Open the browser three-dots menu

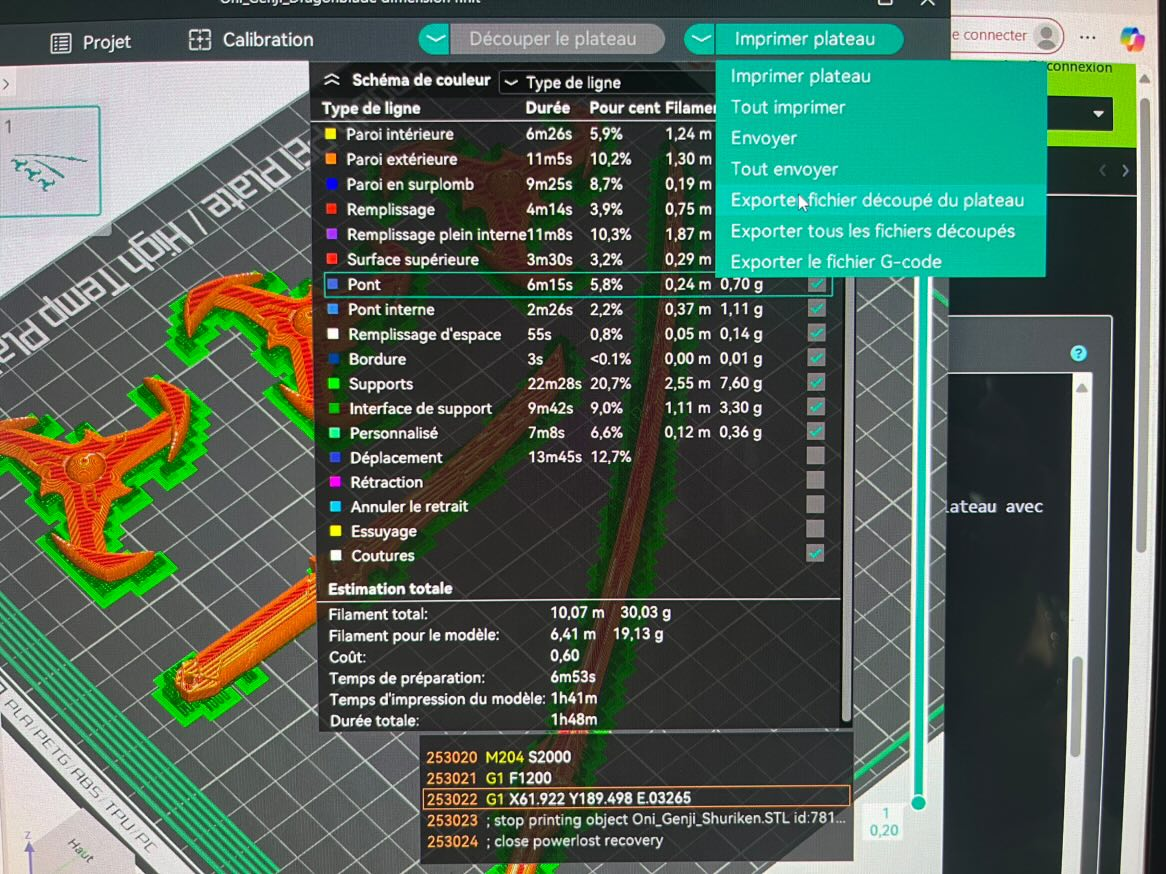point(1088,36)
